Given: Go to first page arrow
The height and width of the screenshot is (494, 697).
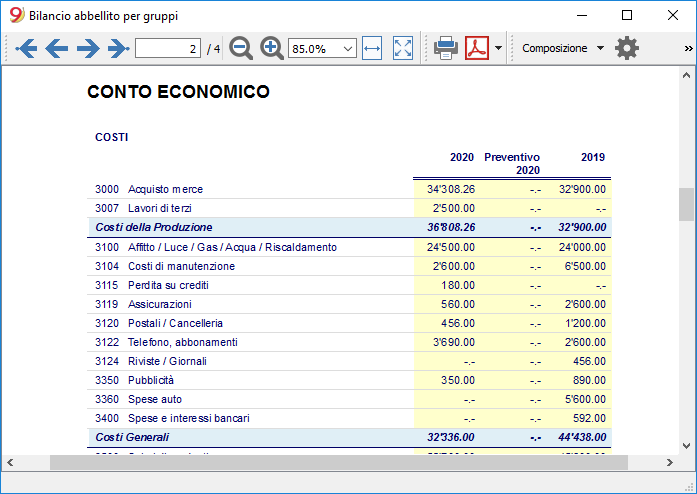Looking at the screenshot, I should click(26, 48).
